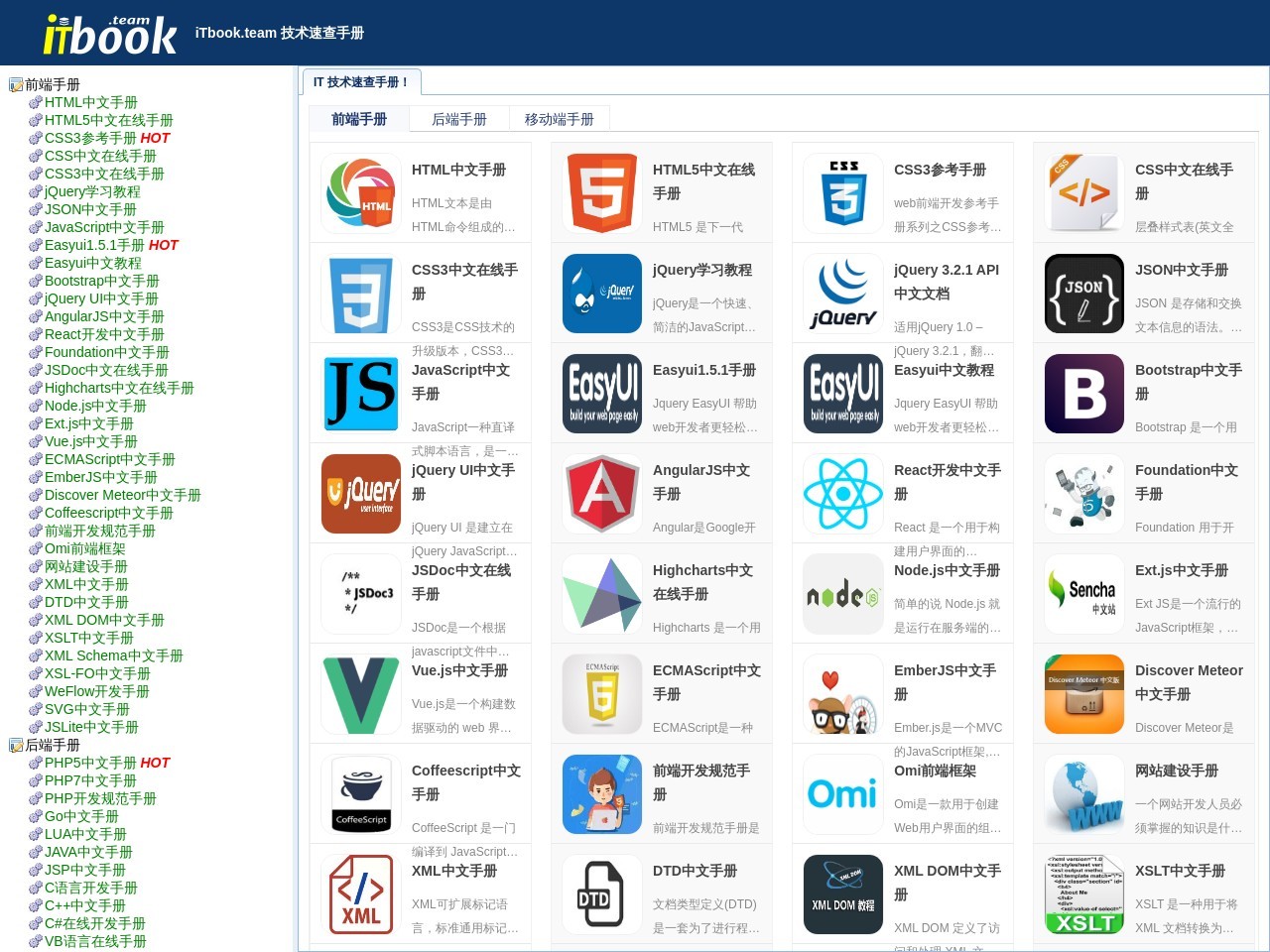Click the Node.js logo icon
Image resolution: width=1270 pixels, height=952 pixels.
click(x=842, y=594)
